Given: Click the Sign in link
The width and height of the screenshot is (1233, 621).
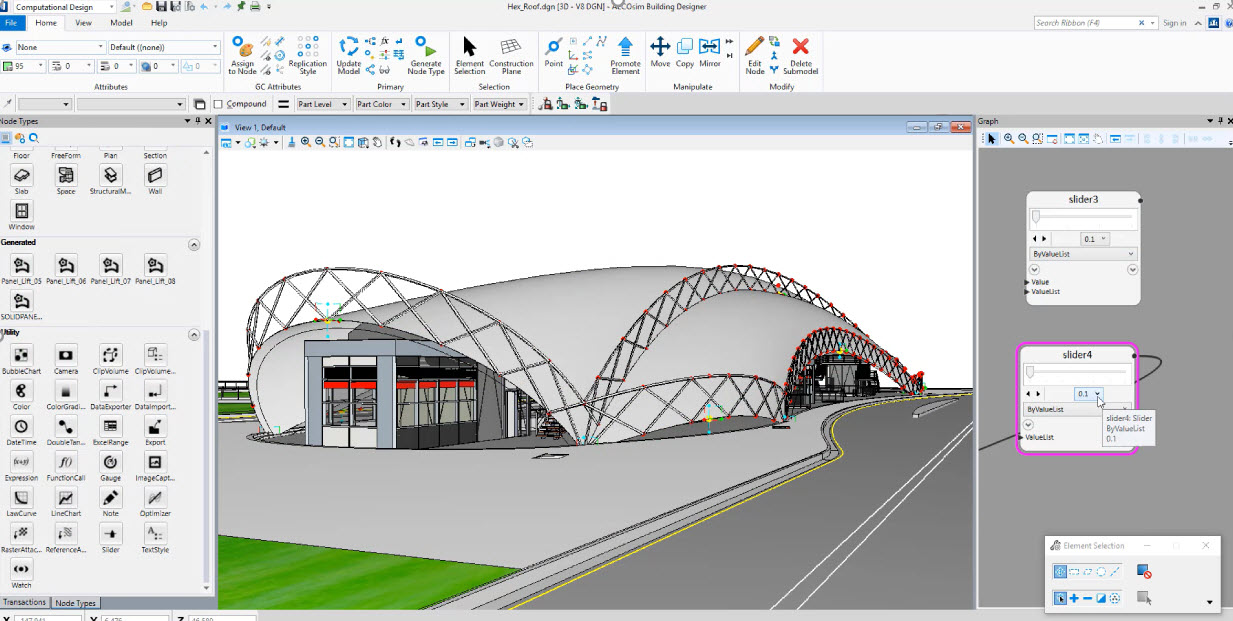Looking at the screenshot, I should (x=1175, y=22).
